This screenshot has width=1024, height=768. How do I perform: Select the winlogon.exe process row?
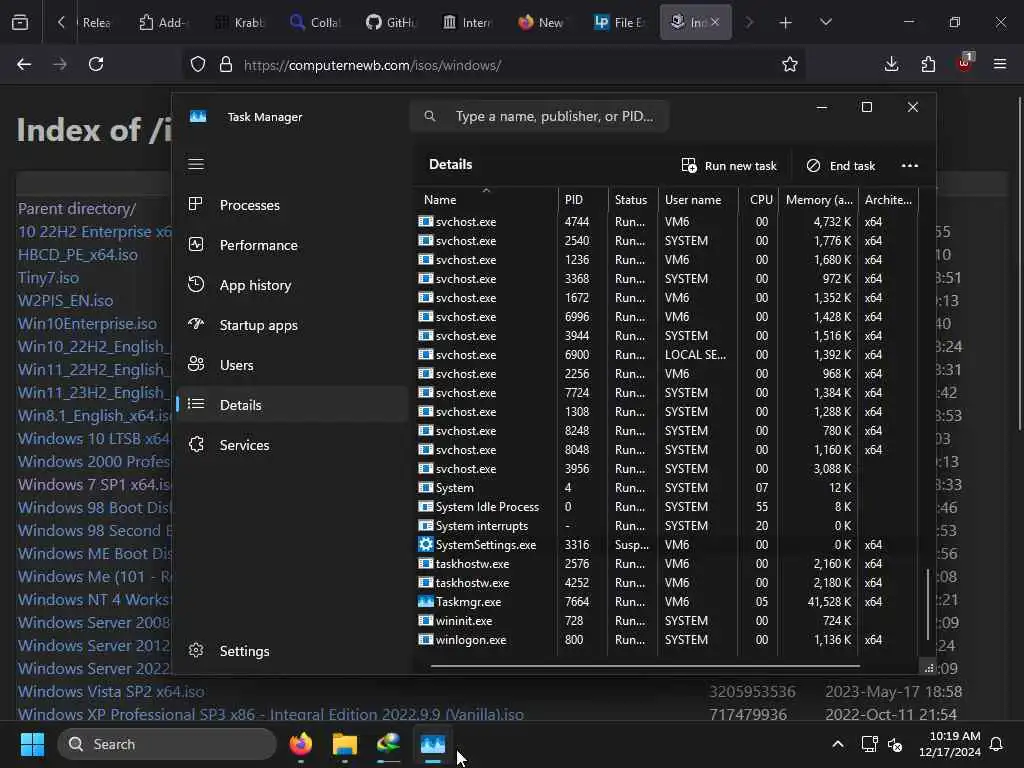666,640
